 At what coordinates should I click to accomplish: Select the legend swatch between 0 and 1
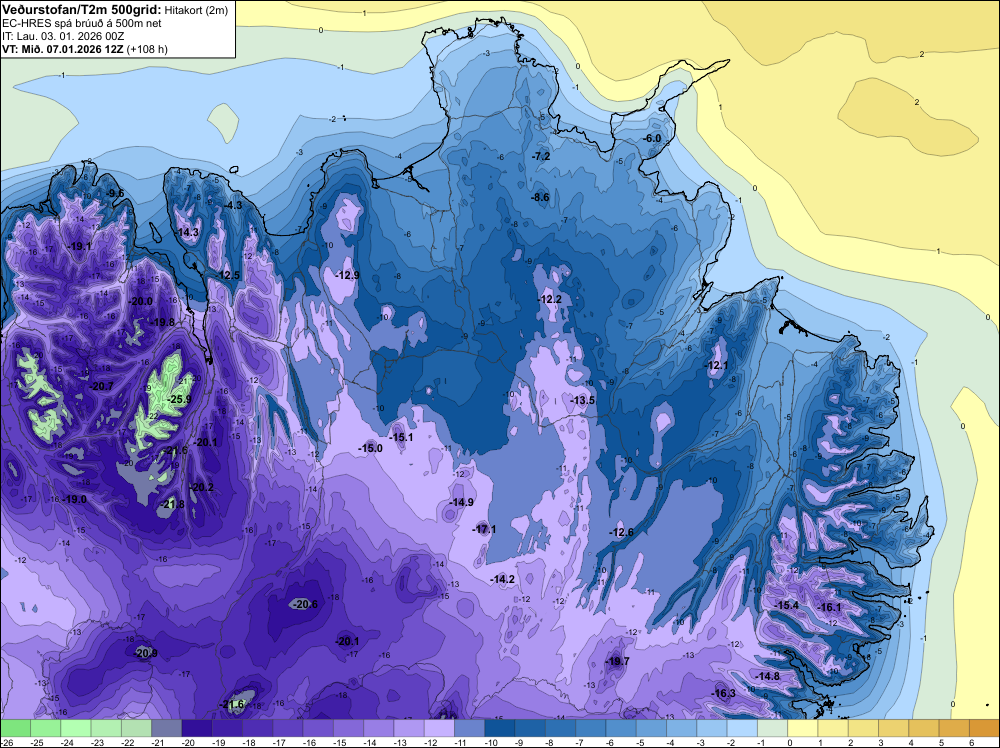coord(803,728)
